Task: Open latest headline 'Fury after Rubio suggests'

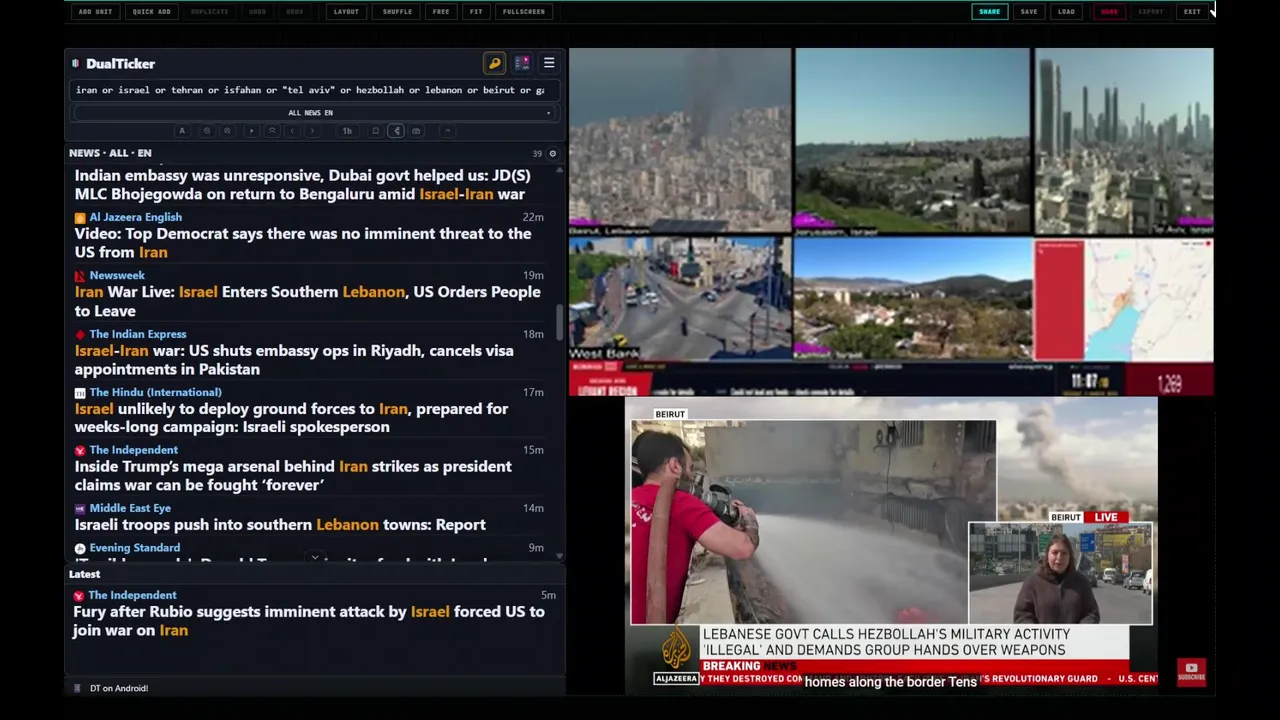Action: (309, 621)
